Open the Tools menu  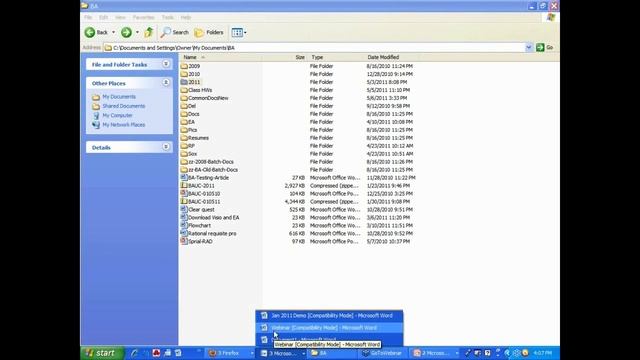167,18
